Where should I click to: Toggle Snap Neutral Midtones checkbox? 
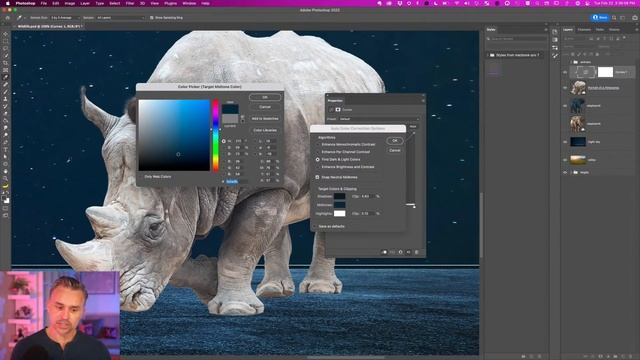coord(318,177)
